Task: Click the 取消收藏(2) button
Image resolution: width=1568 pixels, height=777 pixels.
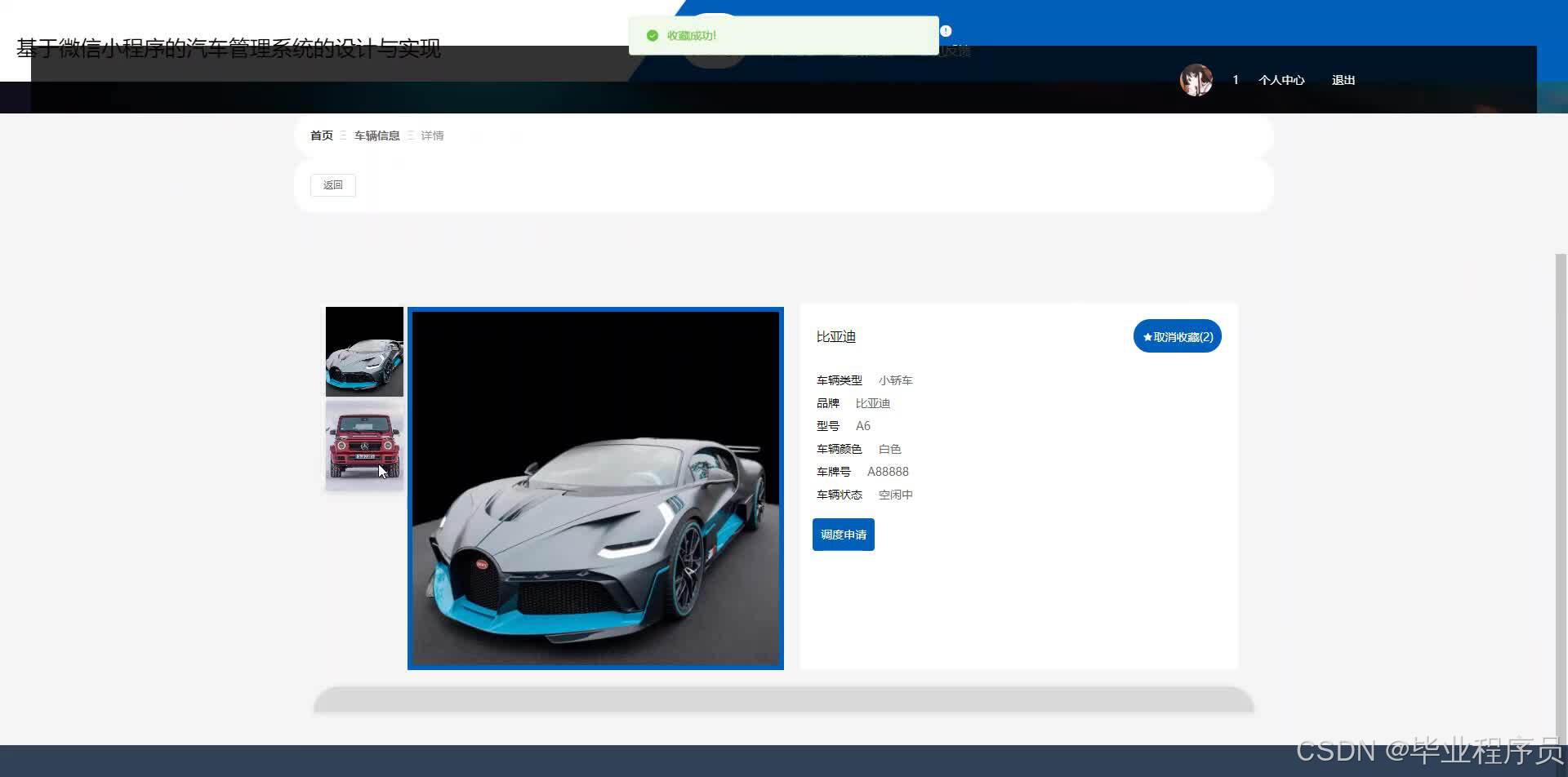Action: click(1178, 336)
